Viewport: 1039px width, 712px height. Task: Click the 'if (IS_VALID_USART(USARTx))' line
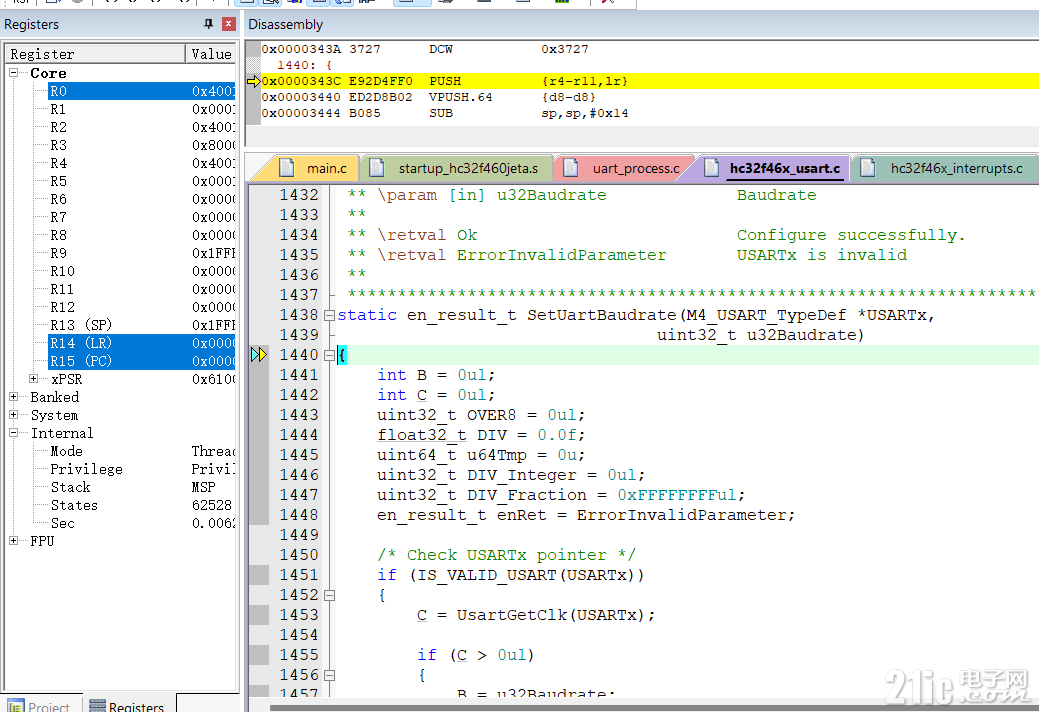(510, 575)
